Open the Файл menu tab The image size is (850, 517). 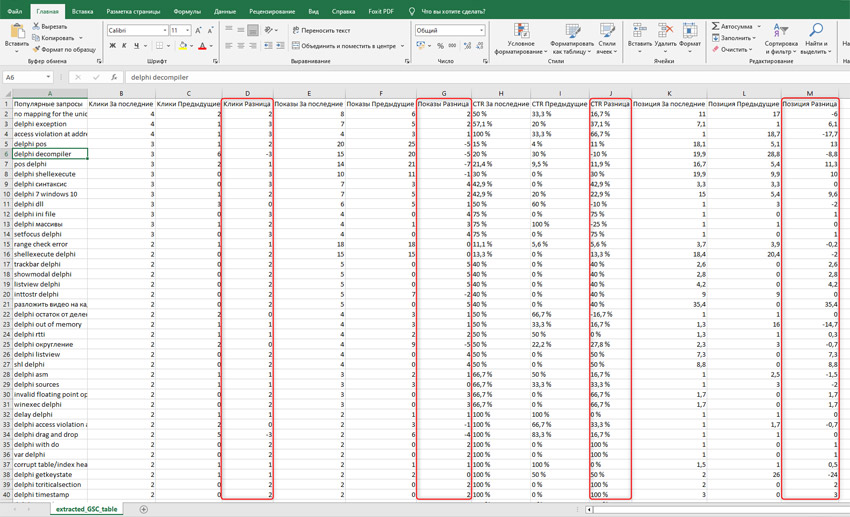pos(15,11)
